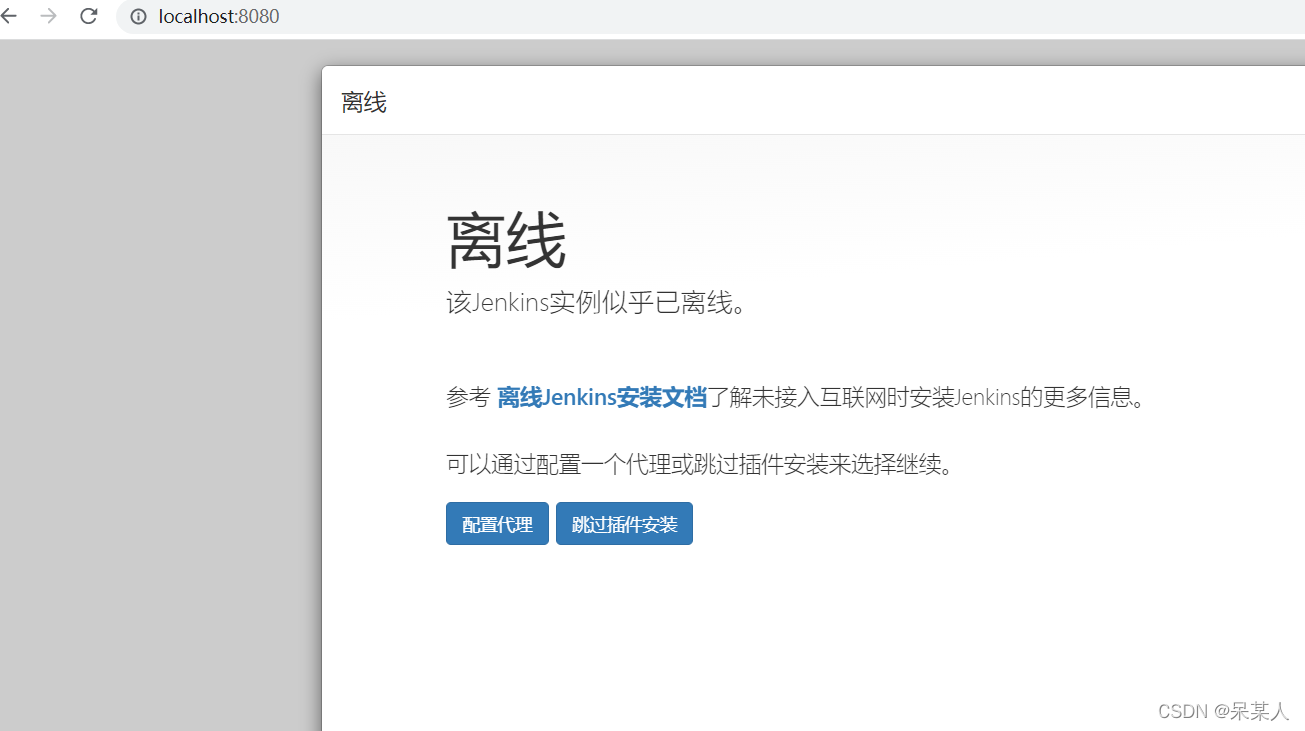
Task: View site info icon in address bar
Action: point(138,16)
